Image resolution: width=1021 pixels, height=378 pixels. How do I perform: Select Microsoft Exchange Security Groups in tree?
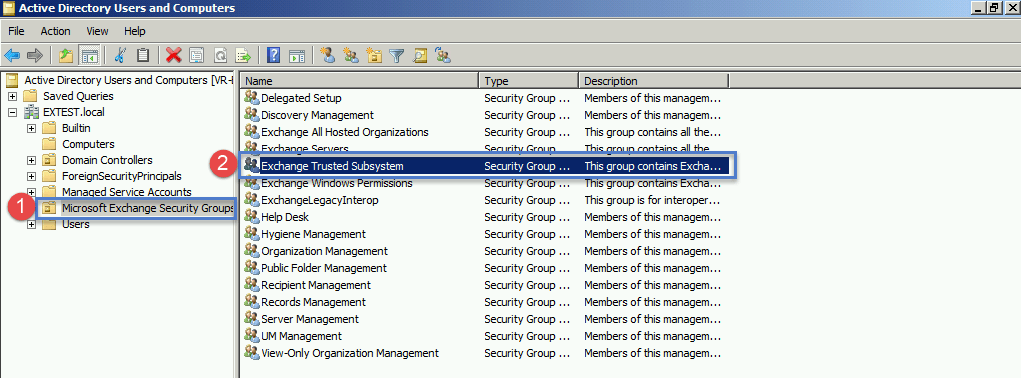[x=148, y=208]
